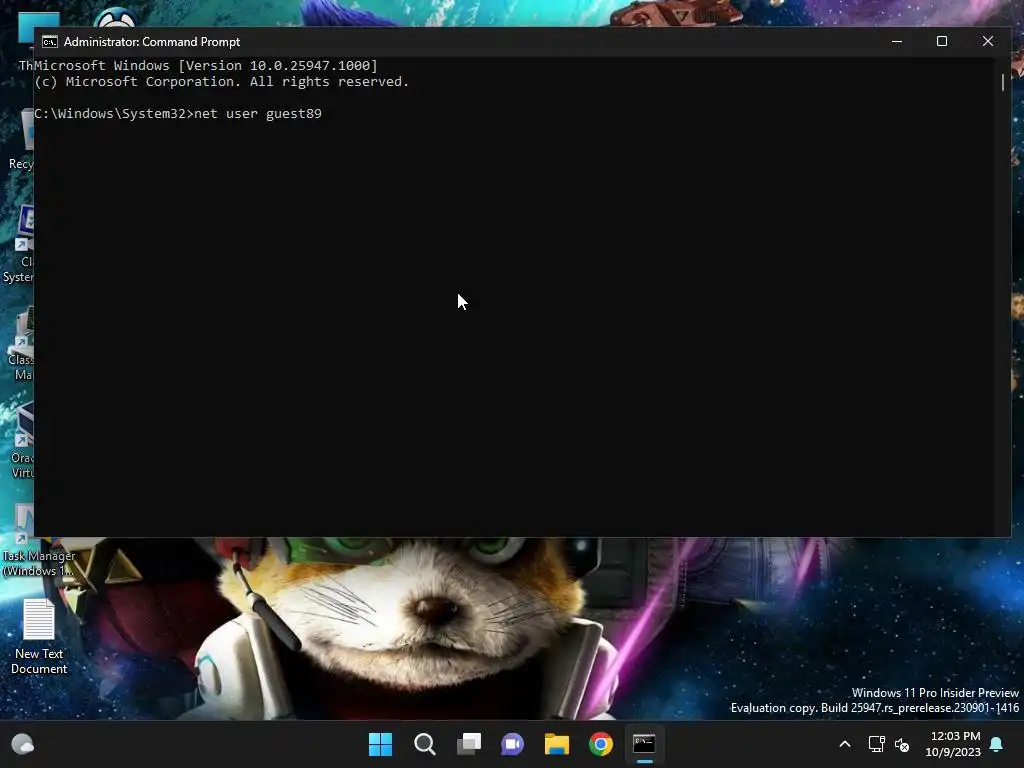Open taskbar Search
Viewport: 1024px width, 768px height.
424,744
